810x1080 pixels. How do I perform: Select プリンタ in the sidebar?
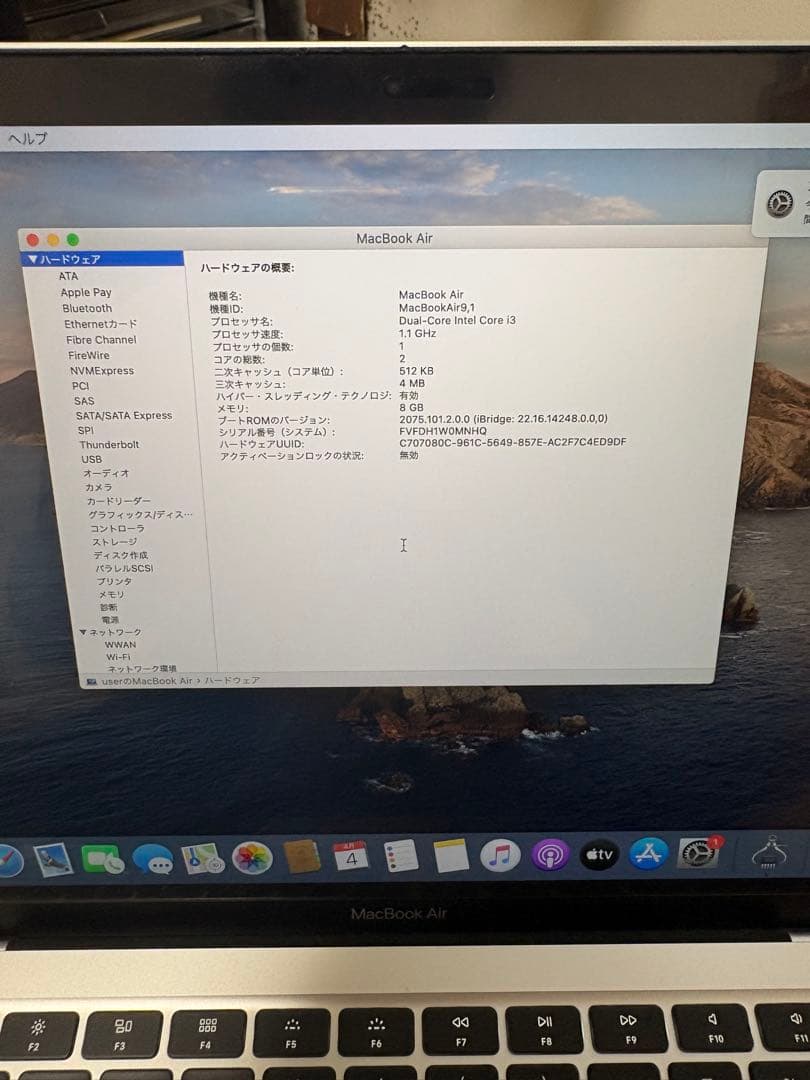[114, 581]
